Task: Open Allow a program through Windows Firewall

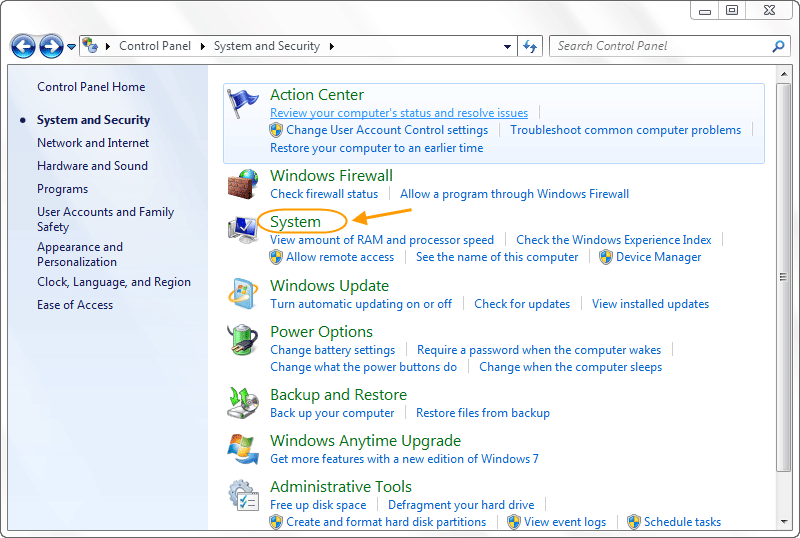Action: [x=514, y=194]
